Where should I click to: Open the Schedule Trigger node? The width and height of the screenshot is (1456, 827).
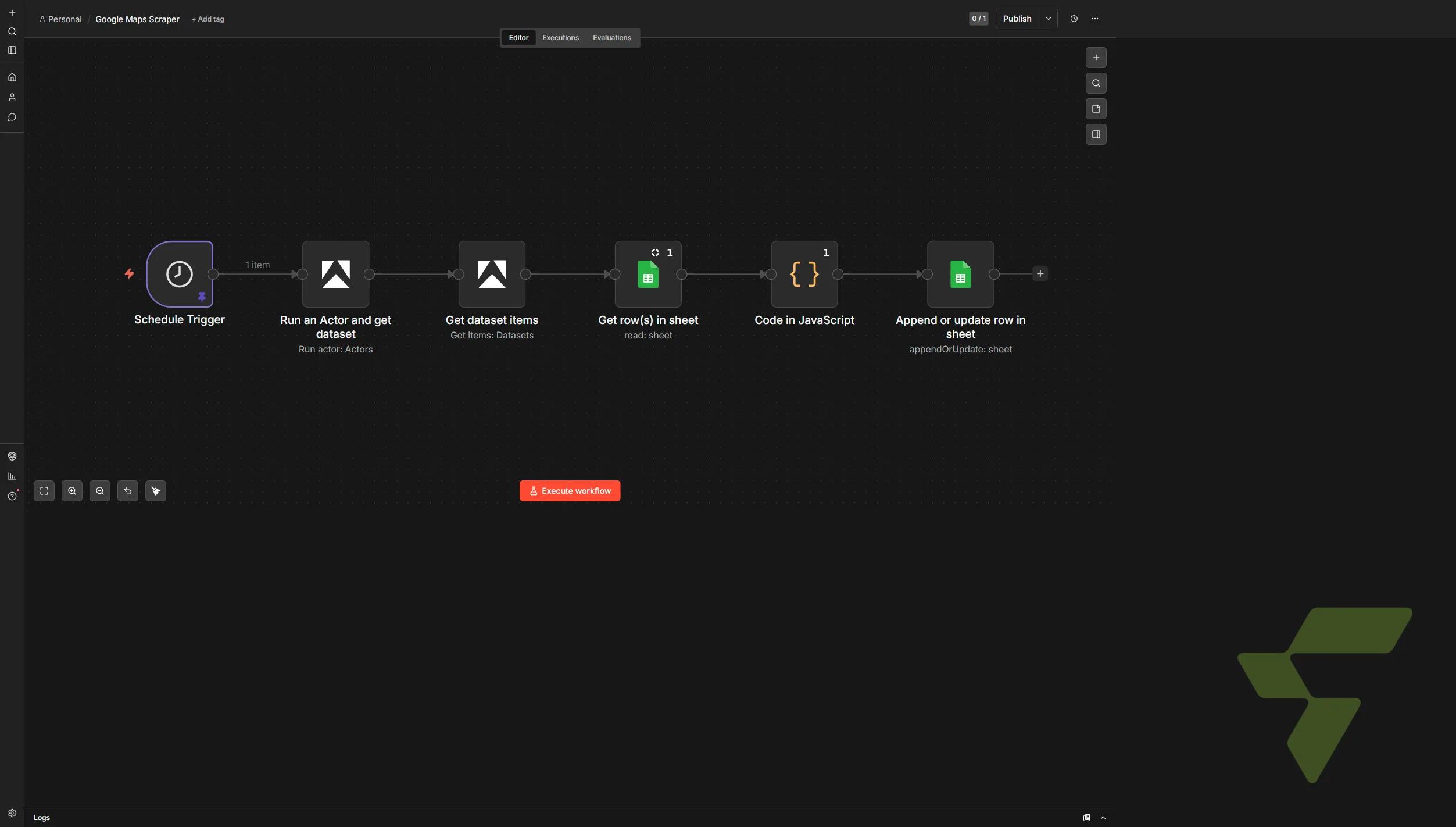pos(180,274)
